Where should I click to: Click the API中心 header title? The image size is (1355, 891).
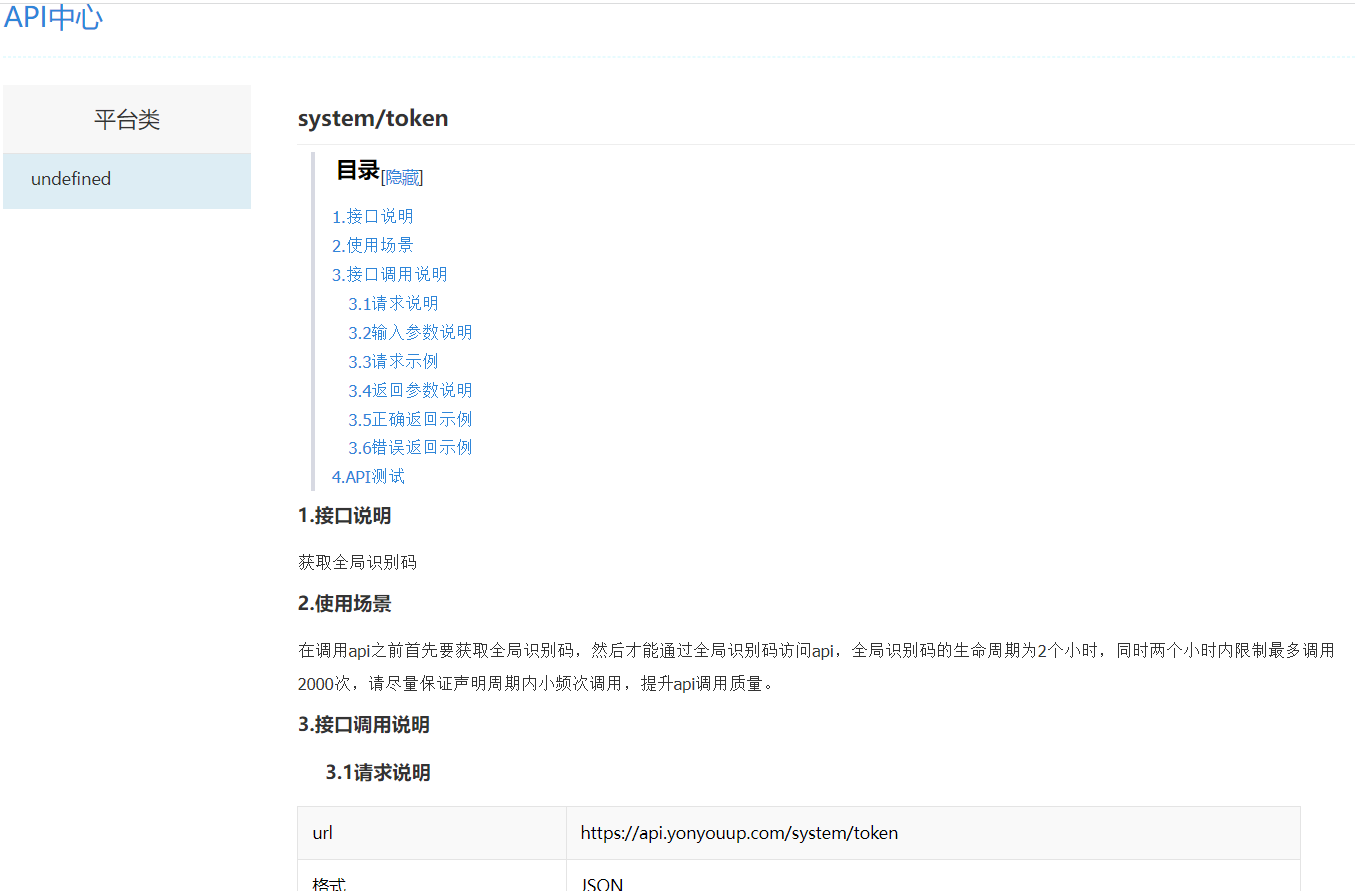[53, 17]
